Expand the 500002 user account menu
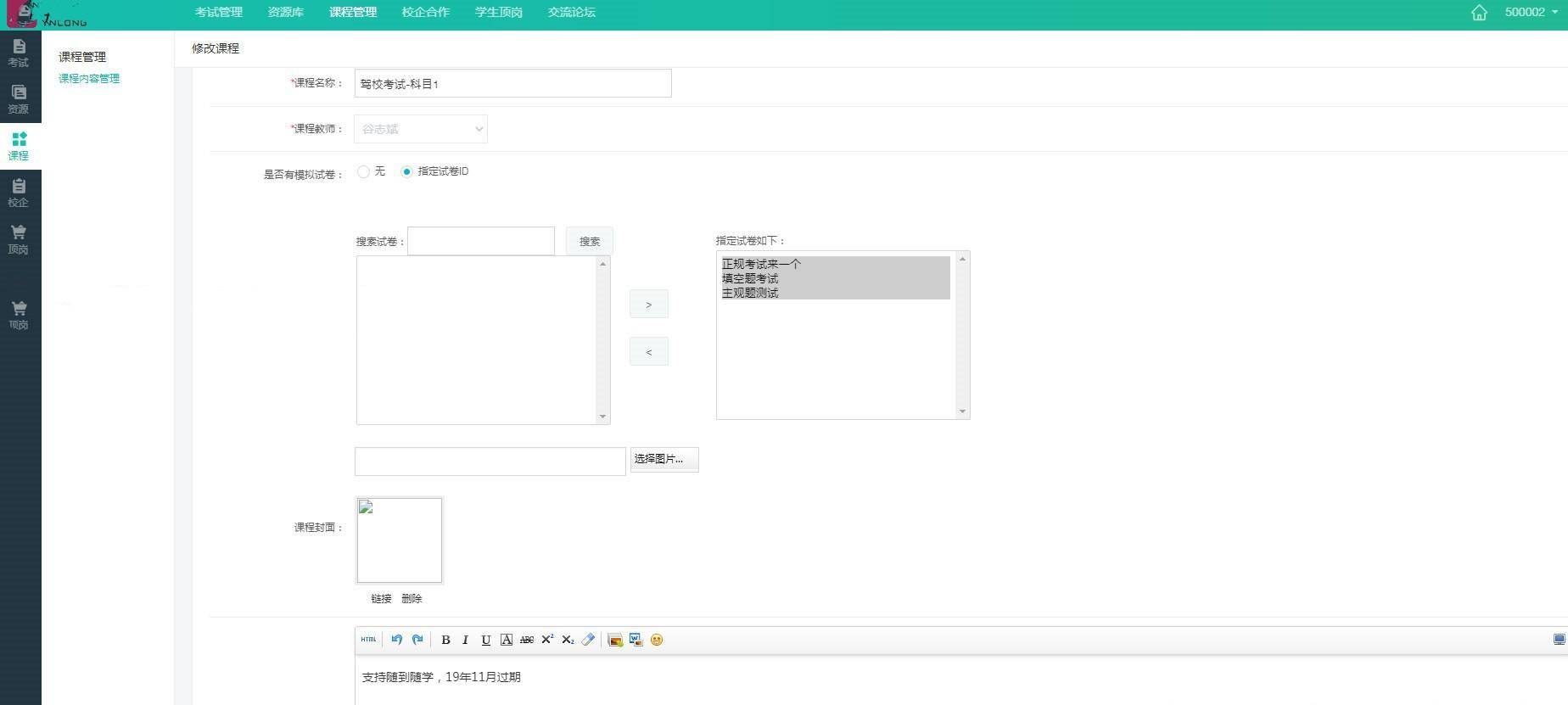 coord(1531,12)
